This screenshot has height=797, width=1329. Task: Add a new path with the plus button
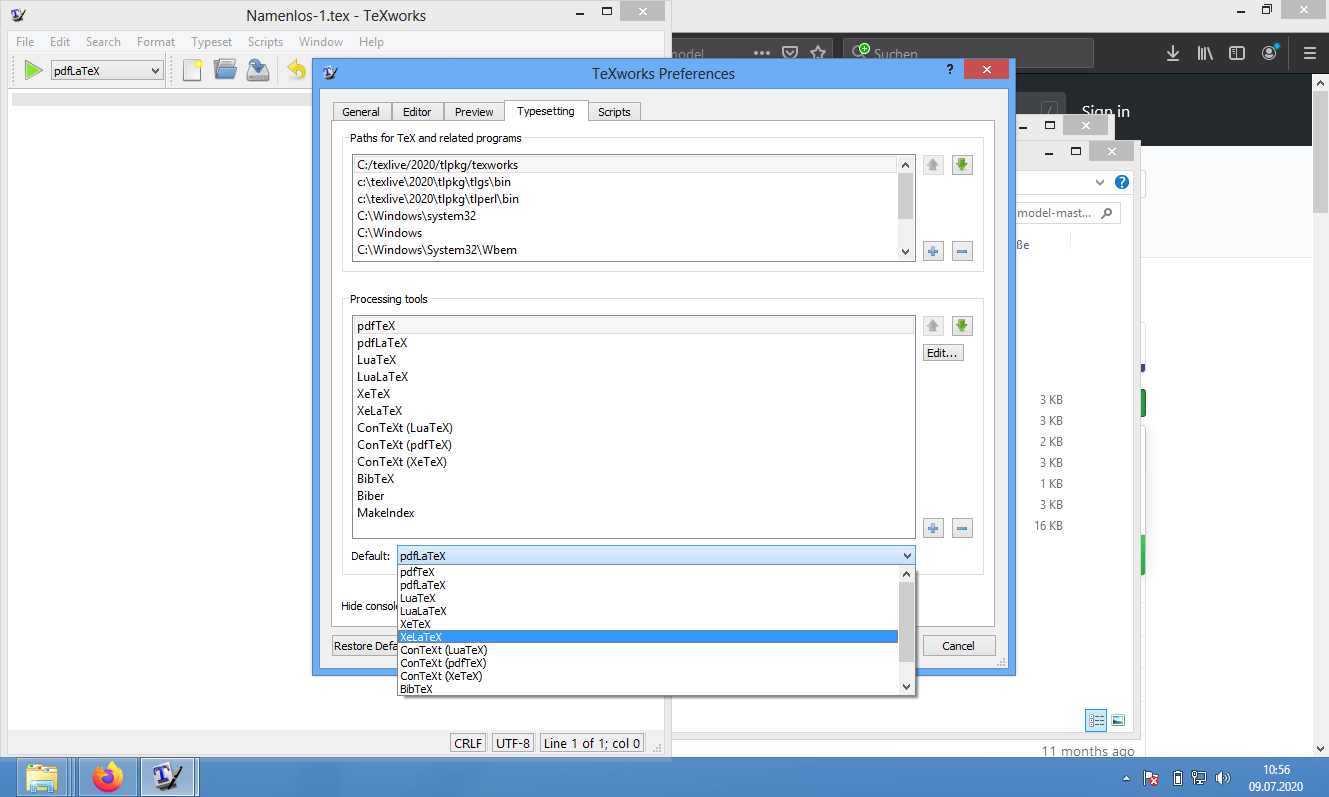933,251
